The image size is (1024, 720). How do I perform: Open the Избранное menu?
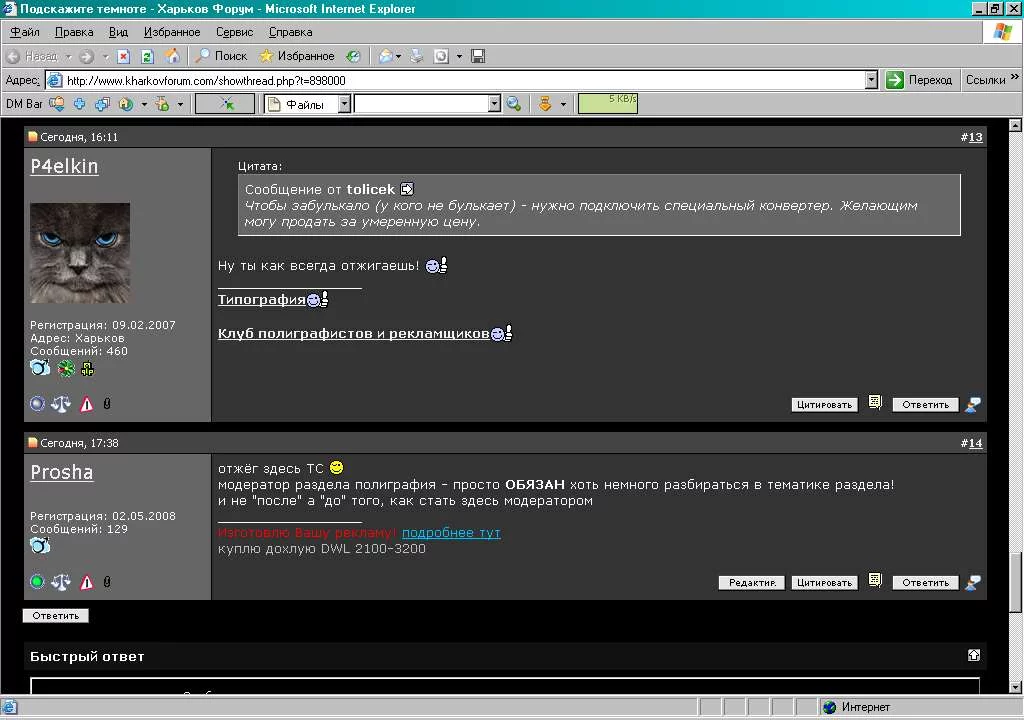pyautogui.click(x=172, y=32)
